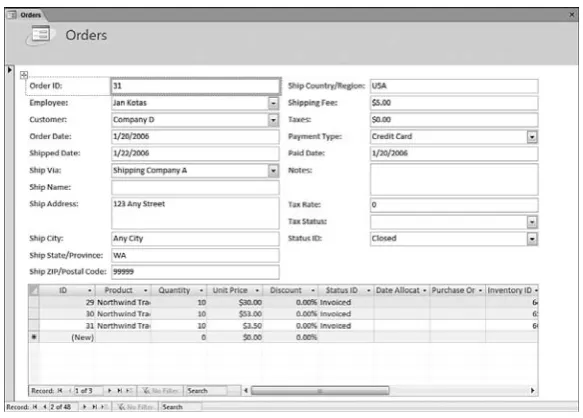Go to first record in subform navigation
Viewport: 583px width, 418px height.
[x=59, y=391]
